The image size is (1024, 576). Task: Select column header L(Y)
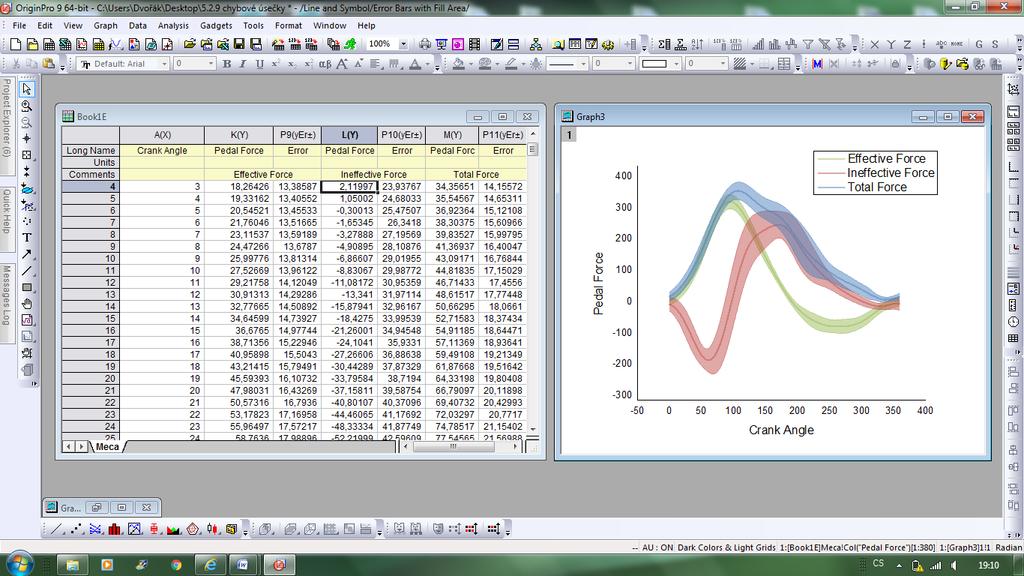point(349,135)
